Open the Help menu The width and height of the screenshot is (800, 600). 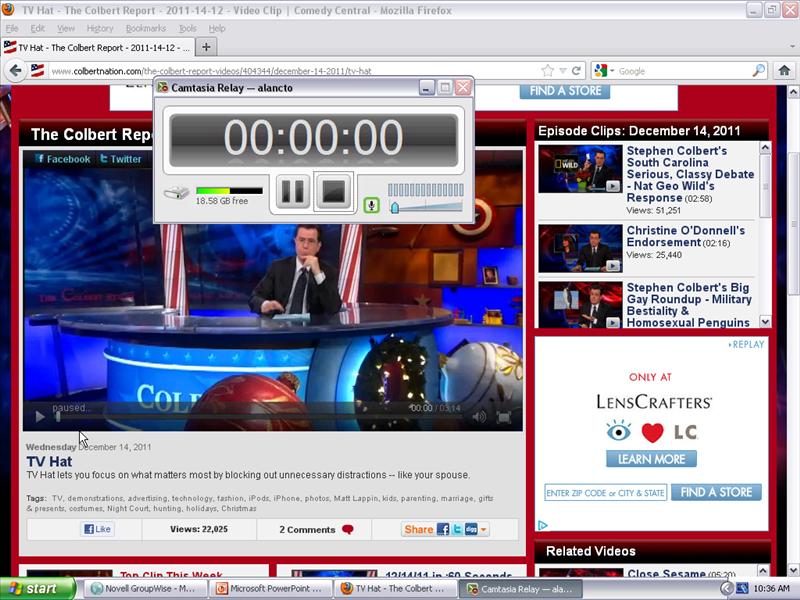(217, 28)
